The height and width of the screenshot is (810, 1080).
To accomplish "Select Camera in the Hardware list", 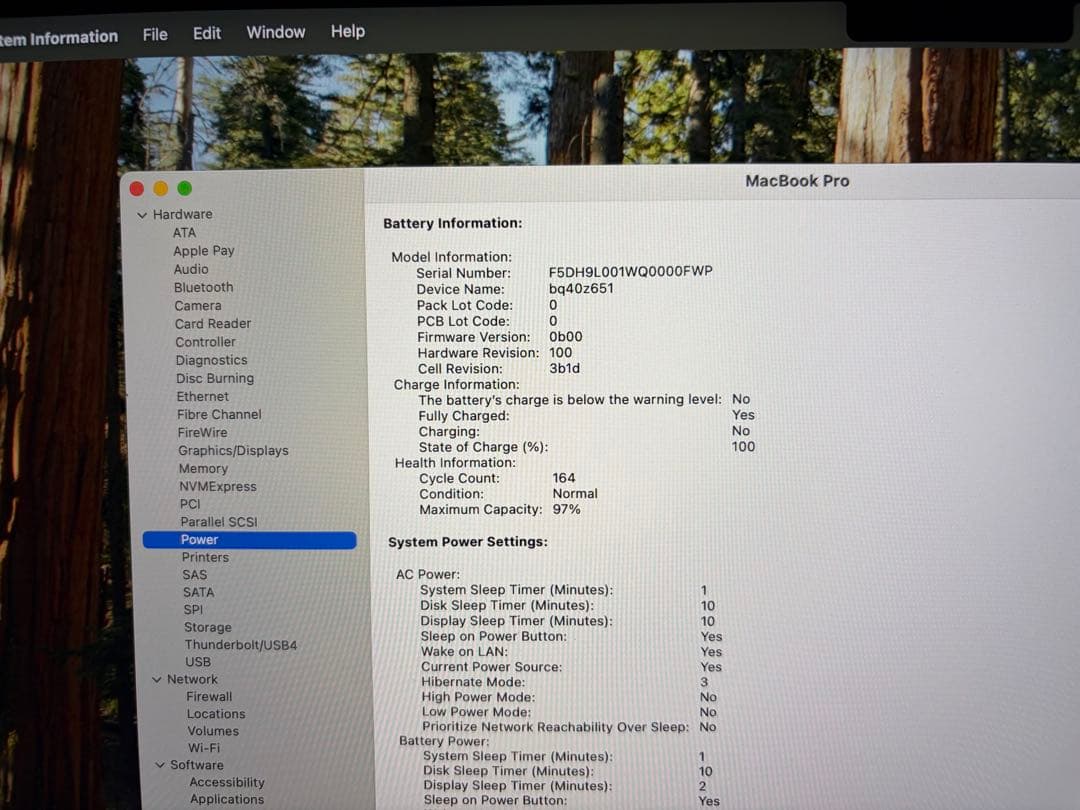I will point(198,305).
